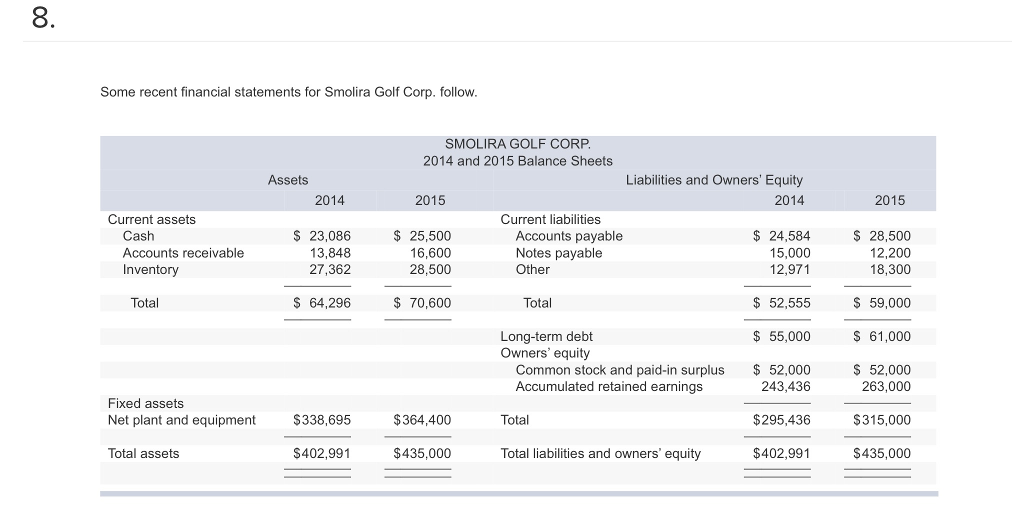Click the Inventory row label

tap(150, 269)
